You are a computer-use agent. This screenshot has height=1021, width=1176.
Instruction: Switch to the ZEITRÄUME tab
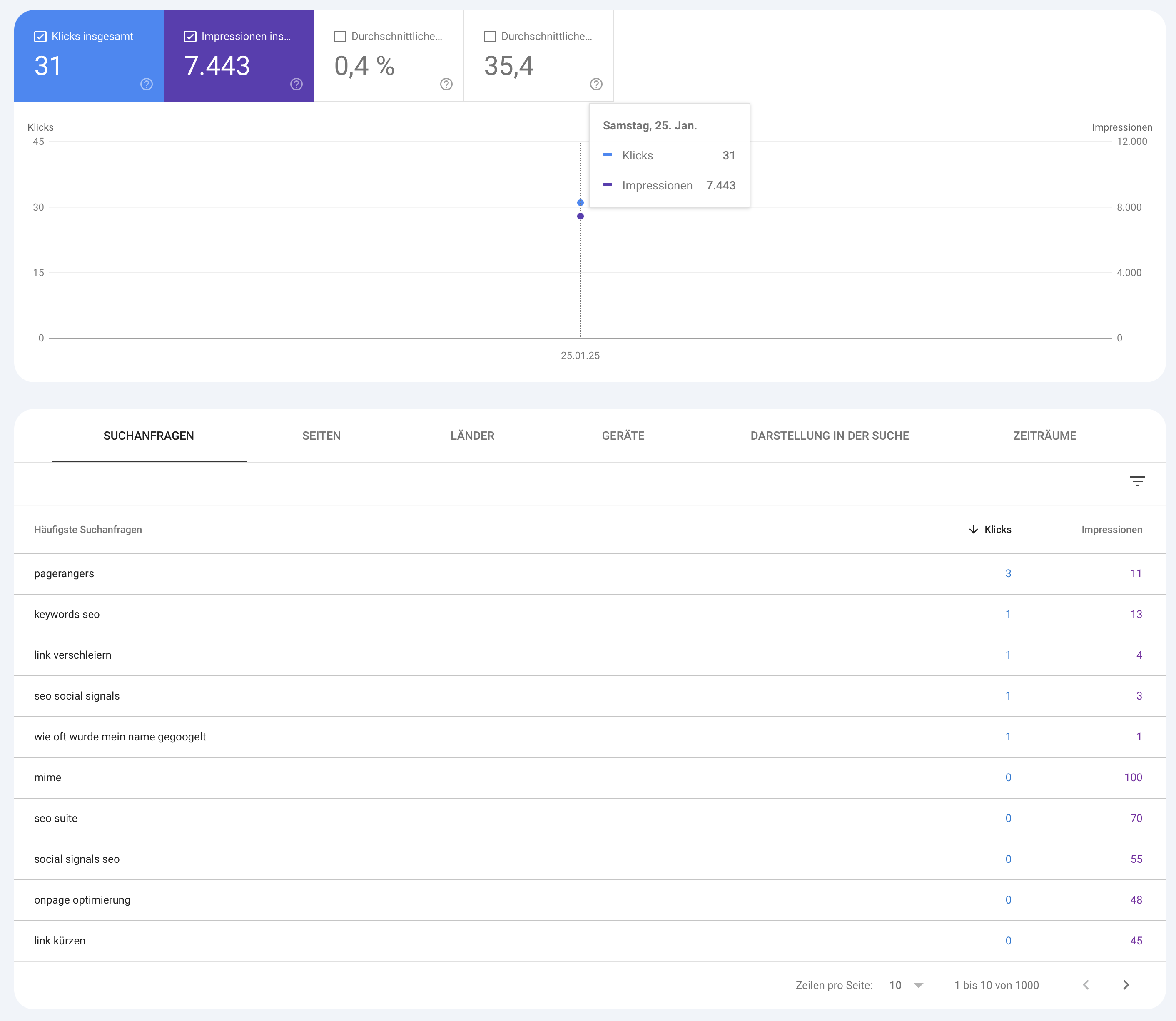pyautogui.click(x=1043, y=436)
